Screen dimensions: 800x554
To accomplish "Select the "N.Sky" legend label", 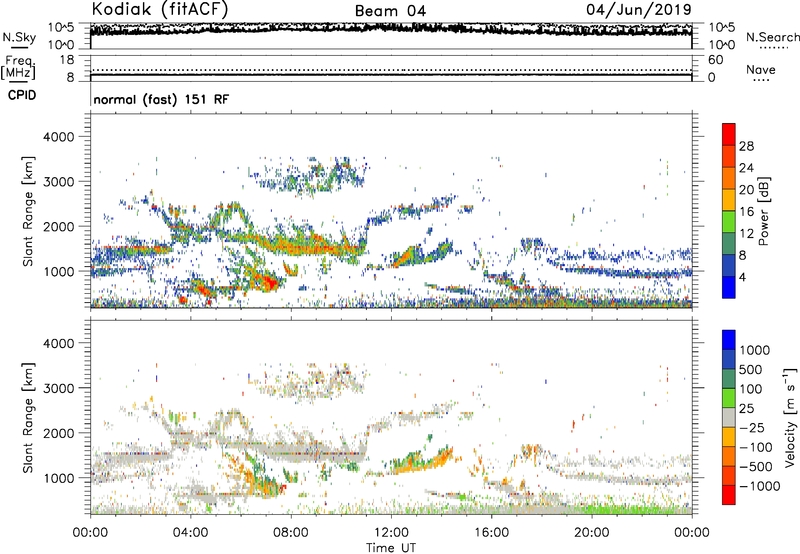I will pyautogui.click(x=19, y=38).
